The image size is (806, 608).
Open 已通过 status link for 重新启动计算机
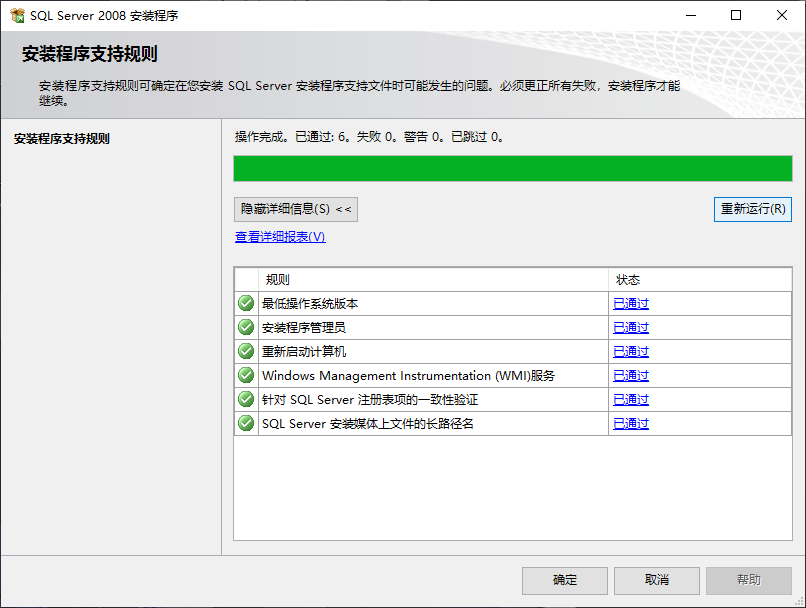point(631,352)
